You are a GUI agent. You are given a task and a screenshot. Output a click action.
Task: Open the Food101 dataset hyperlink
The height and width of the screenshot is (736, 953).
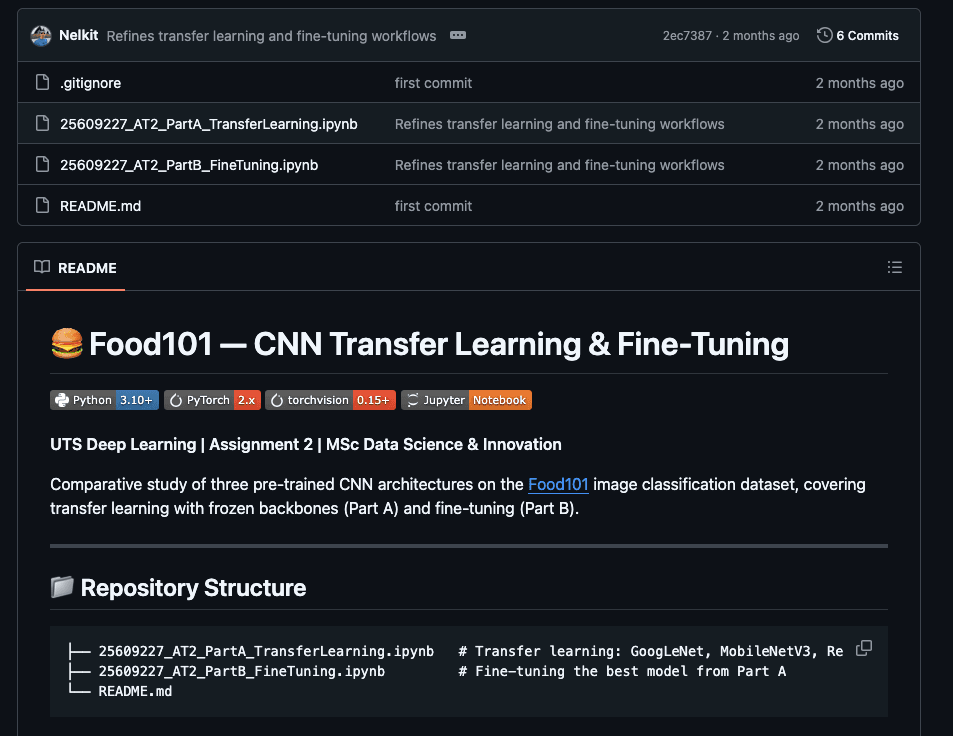(558, 484)
